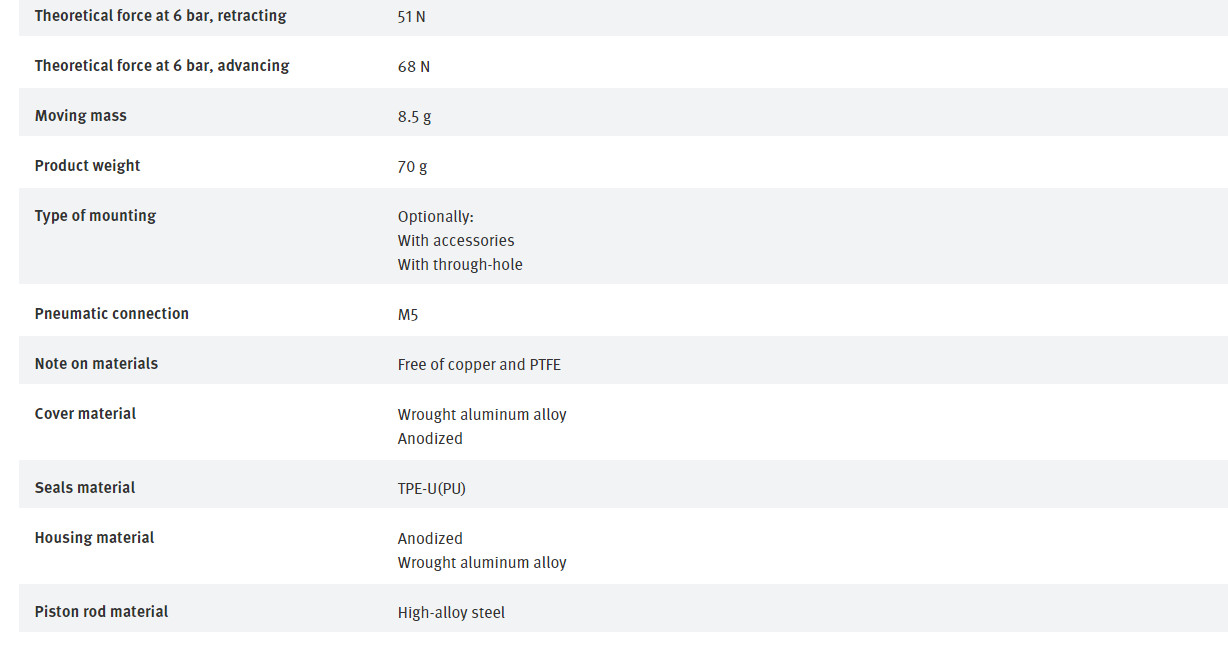Click the 'With through-hole' mounting text
This screenshot has height=646, width=1228.
pos(459,265)
